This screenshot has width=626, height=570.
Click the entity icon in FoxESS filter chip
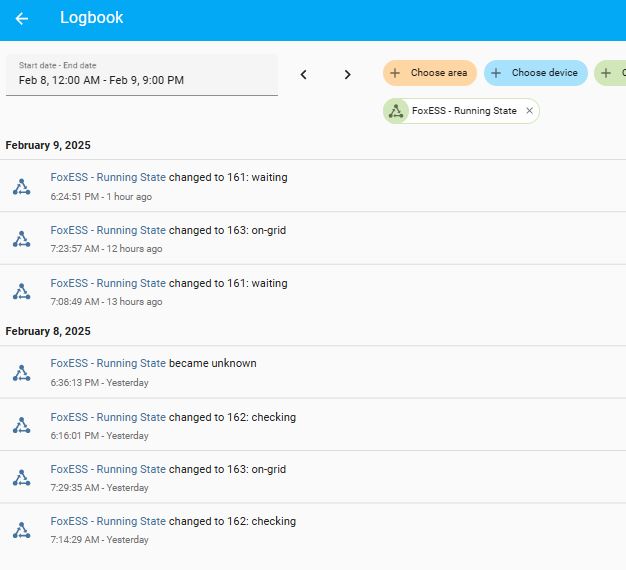point(396,111)
